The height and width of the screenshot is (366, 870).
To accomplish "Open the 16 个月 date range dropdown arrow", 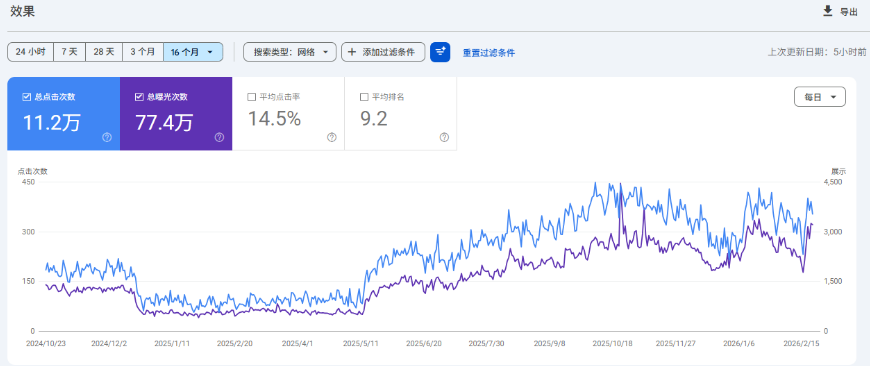I will pyautogui.click(x=210, y=52).
